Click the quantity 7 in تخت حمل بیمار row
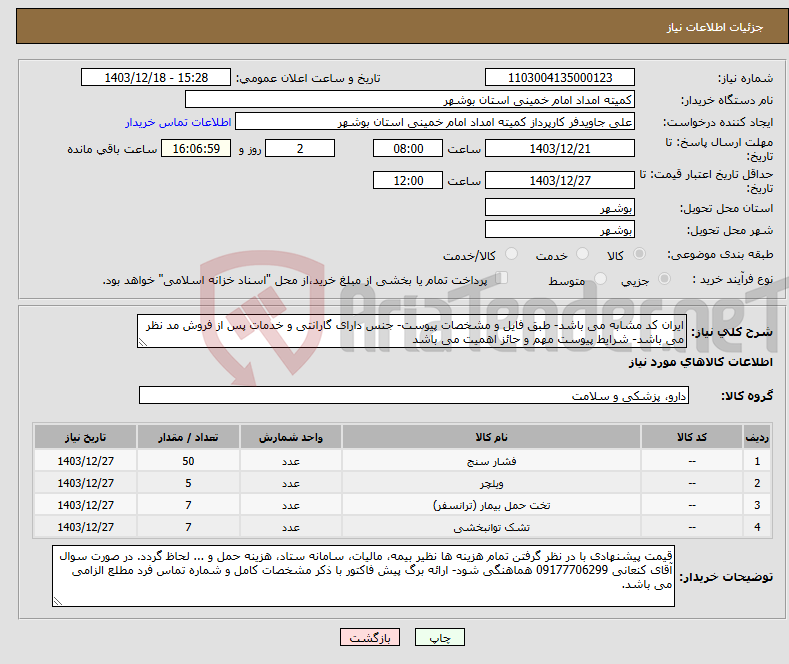This screenshot has width=789, height=664. pyautogui.click(x=188, y=505)
